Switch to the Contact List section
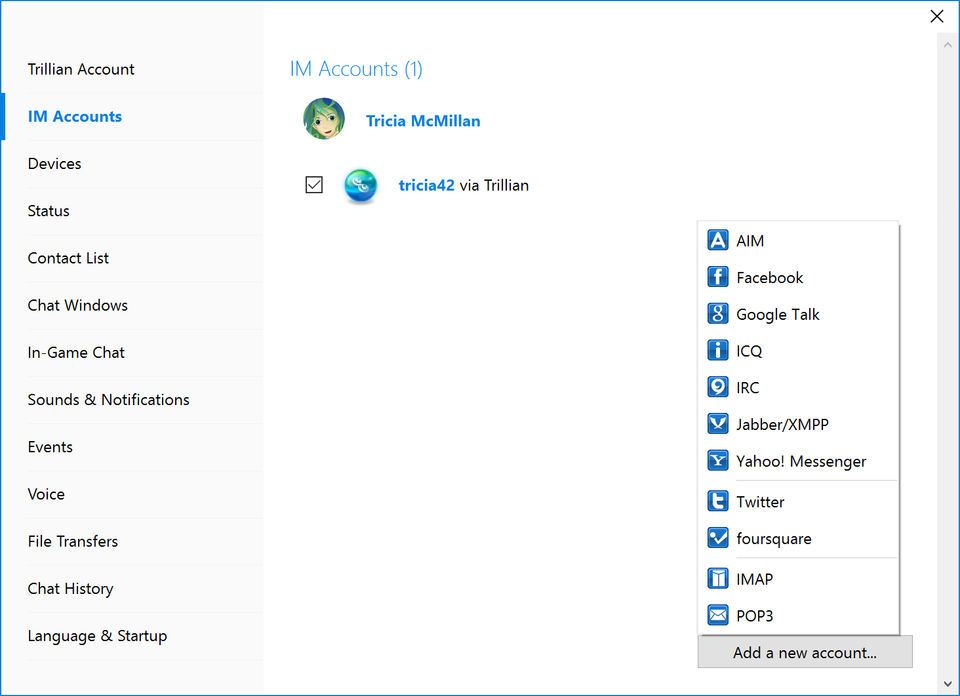This screenshot has height=696, width=960. click(x=68, y=258)
